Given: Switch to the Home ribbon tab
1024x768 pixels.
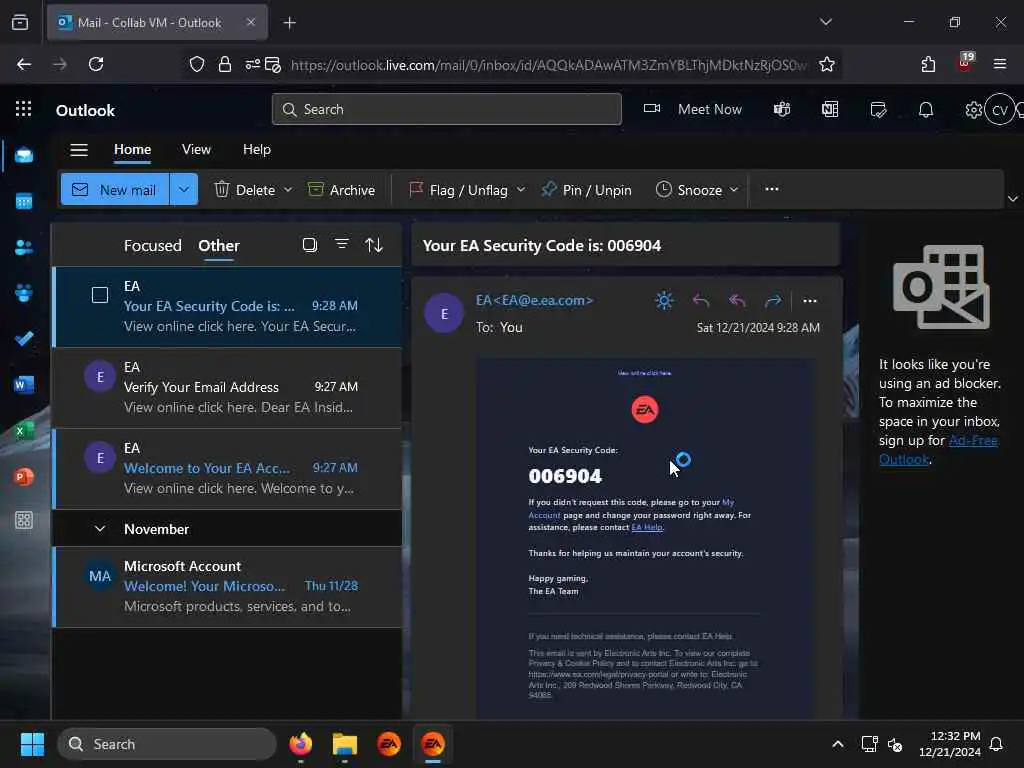Looking at the screenshot, I should point(133,150).
